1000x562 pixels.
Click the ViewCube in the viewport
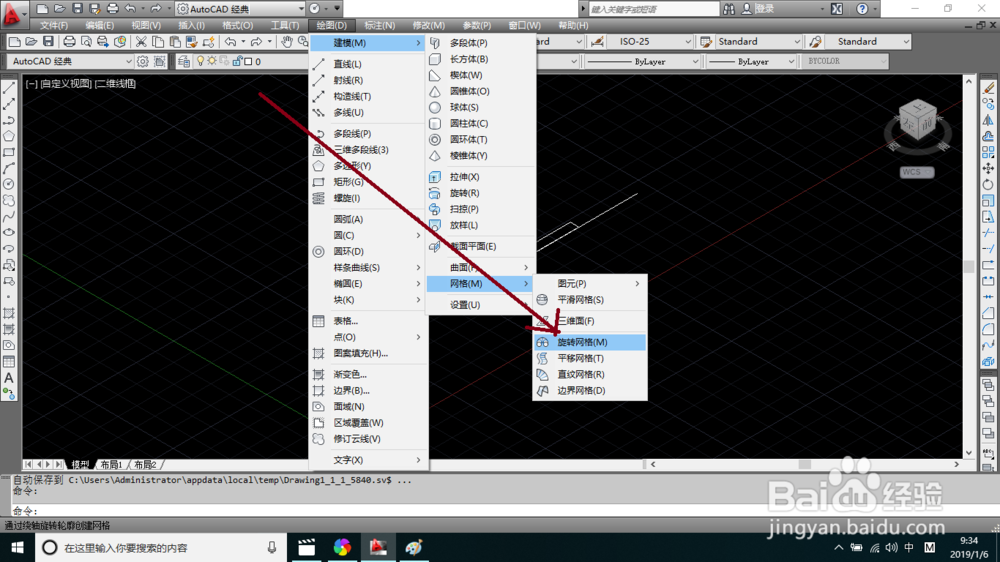pos(917,121)
